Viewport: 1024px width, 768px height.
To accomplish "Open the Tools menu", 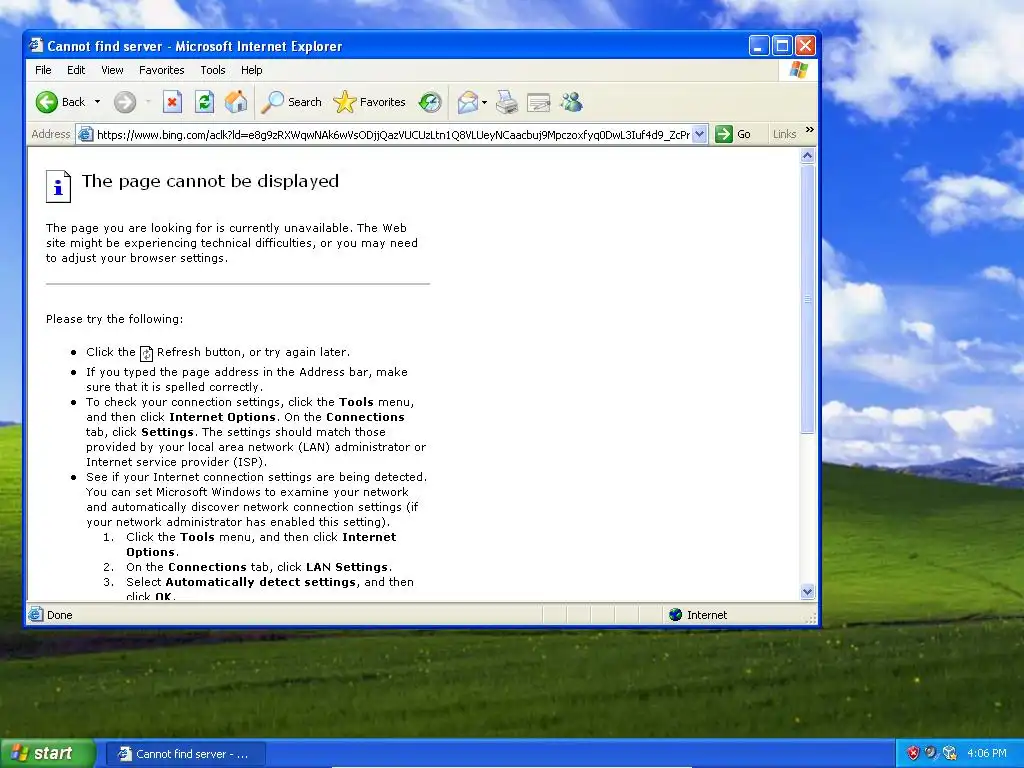I will click(213, 70).
